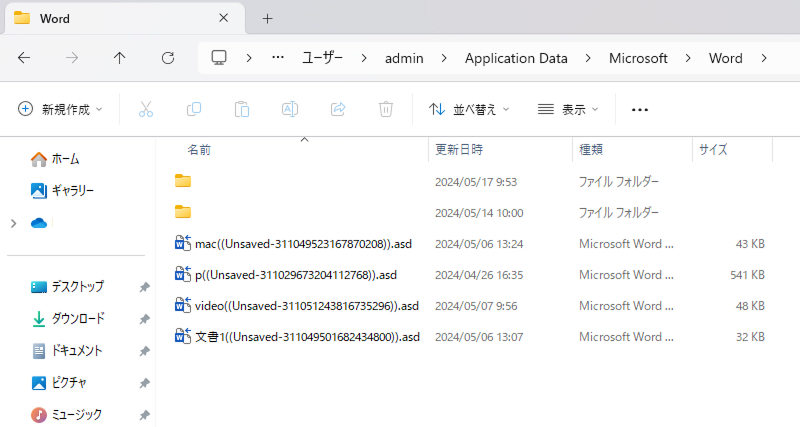Image resolution: width=800 pixels, height=427 pixels.
Task: Select the OneDrive cloud icon in sidebar
Action: [x=39, y=223]
